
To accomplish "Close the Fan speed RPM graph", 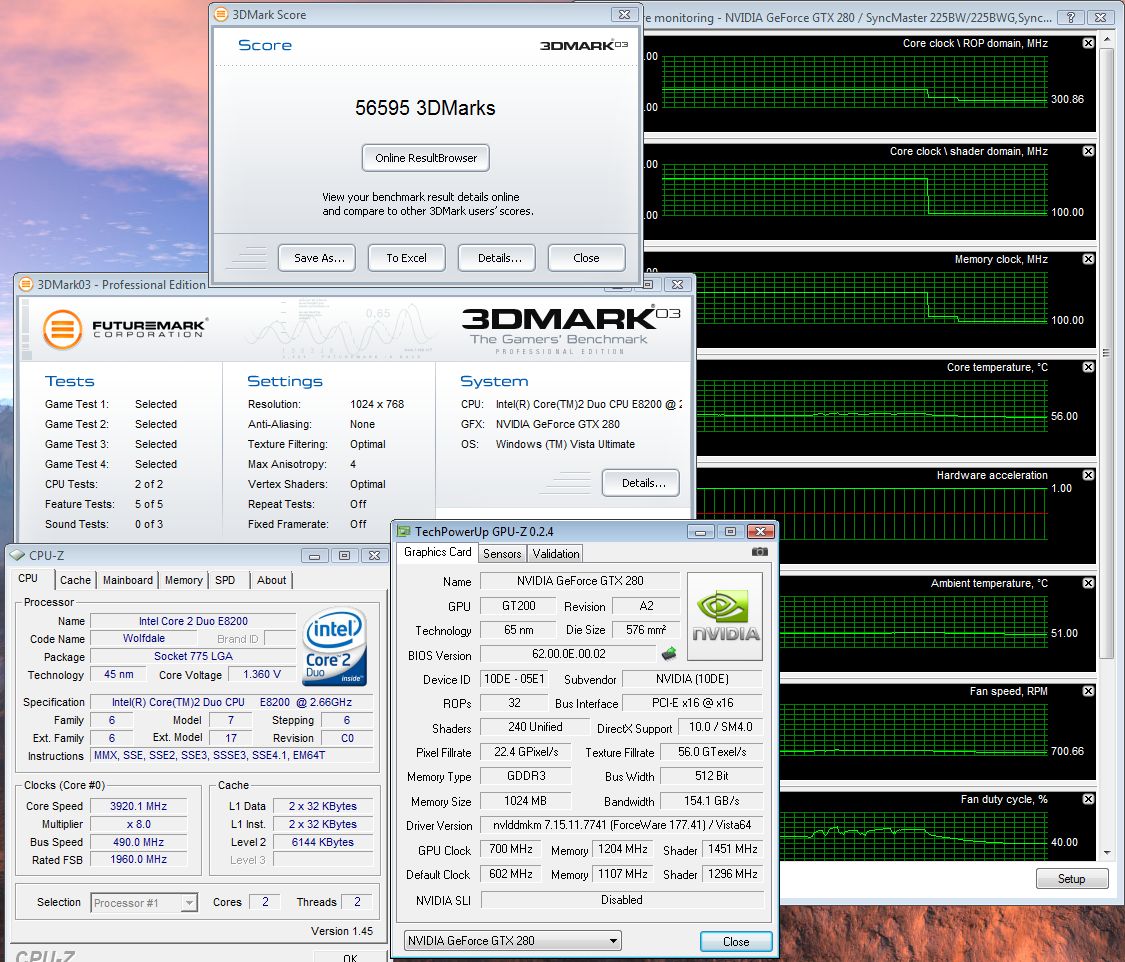I will [1088, 691].
